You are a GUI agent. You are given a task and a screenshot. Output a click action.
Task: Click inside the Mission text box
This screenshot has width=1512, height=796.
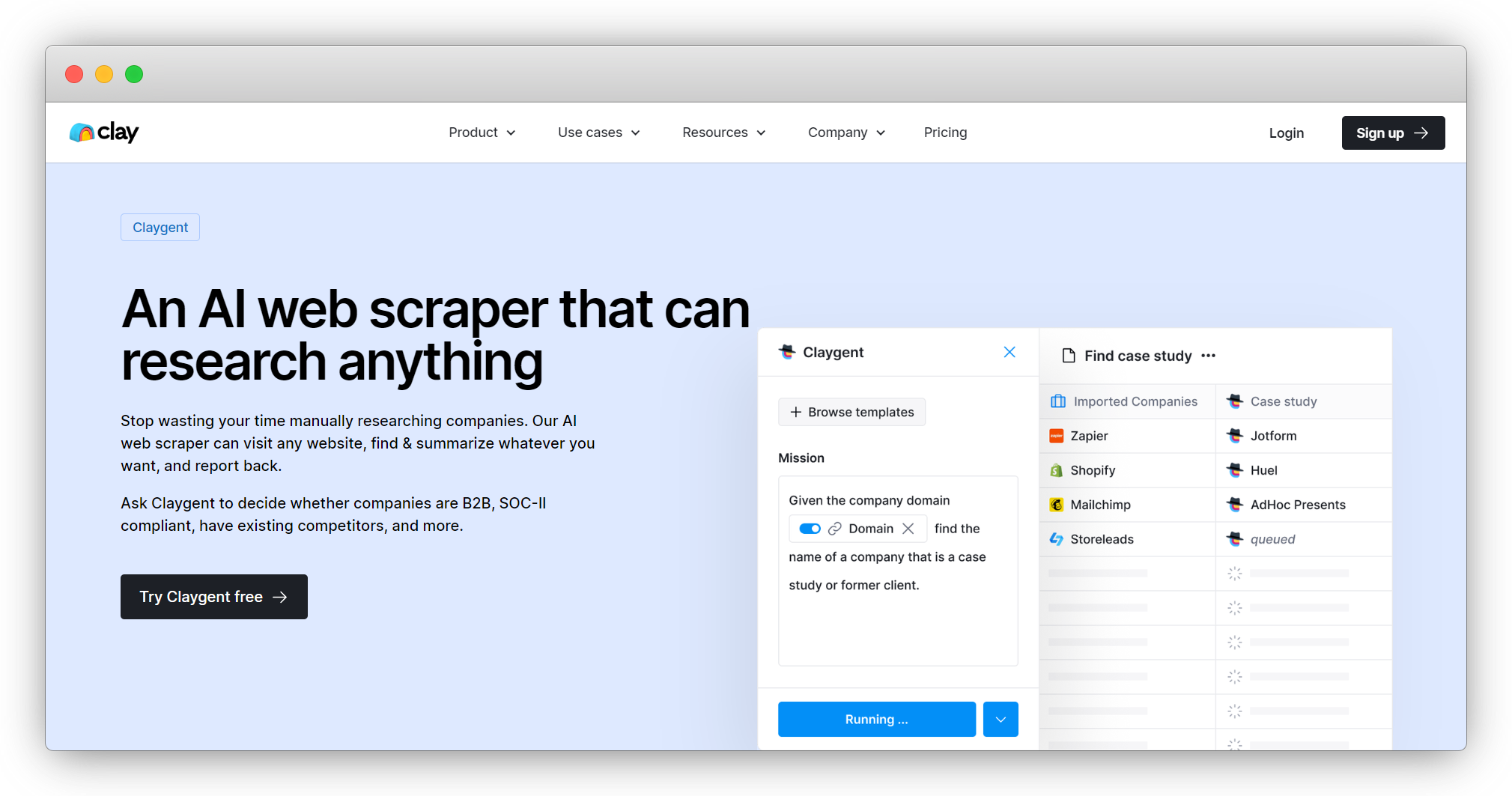[898, 571]
